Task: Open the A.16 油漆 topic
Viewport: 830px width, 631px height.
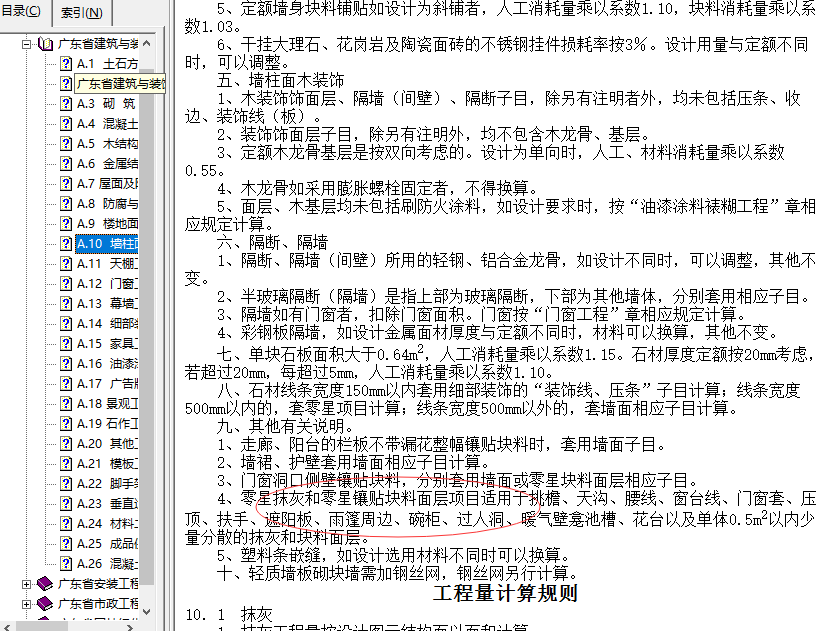Action: pyautogui.click(x=107, y=364)
